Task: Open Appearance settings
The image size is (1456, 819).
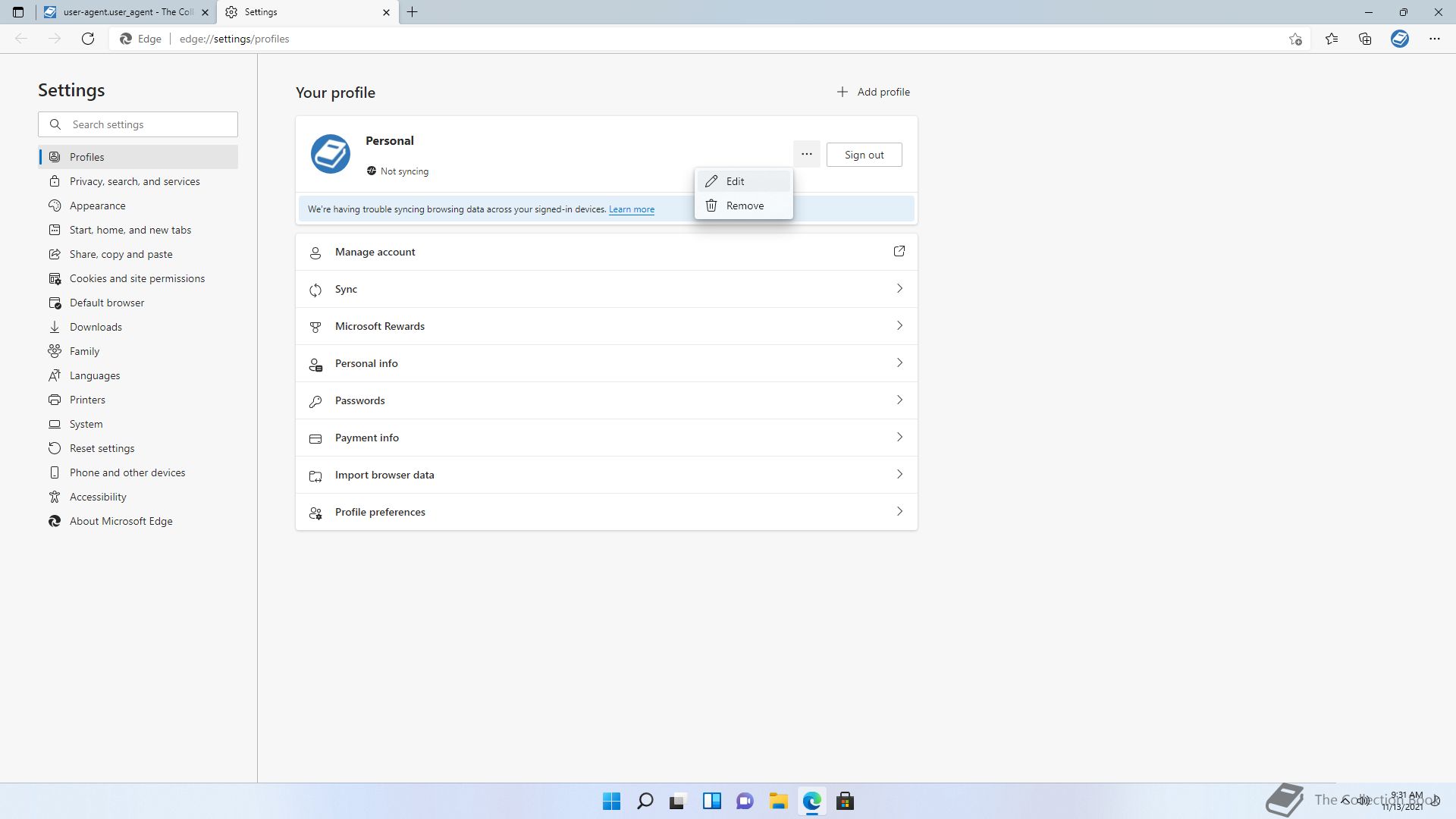Action: 138,206
